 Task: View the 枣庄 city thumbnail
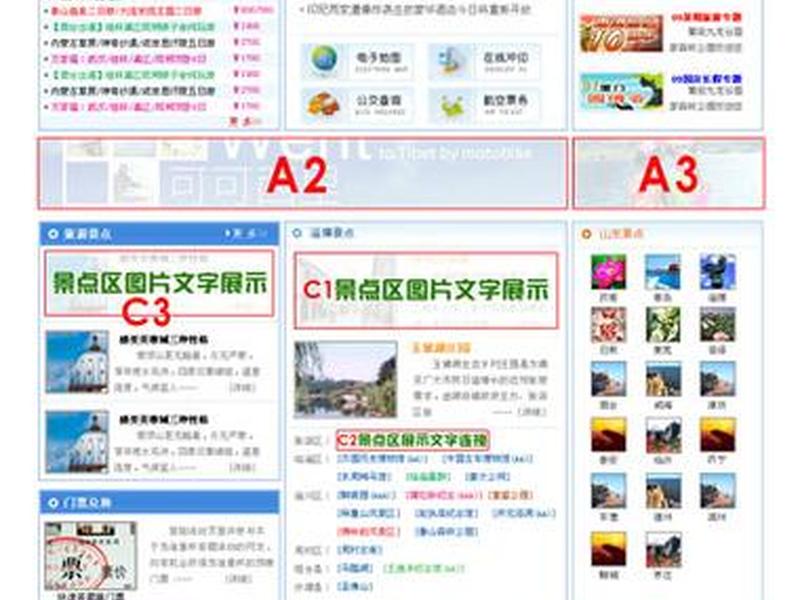point(663,549)
